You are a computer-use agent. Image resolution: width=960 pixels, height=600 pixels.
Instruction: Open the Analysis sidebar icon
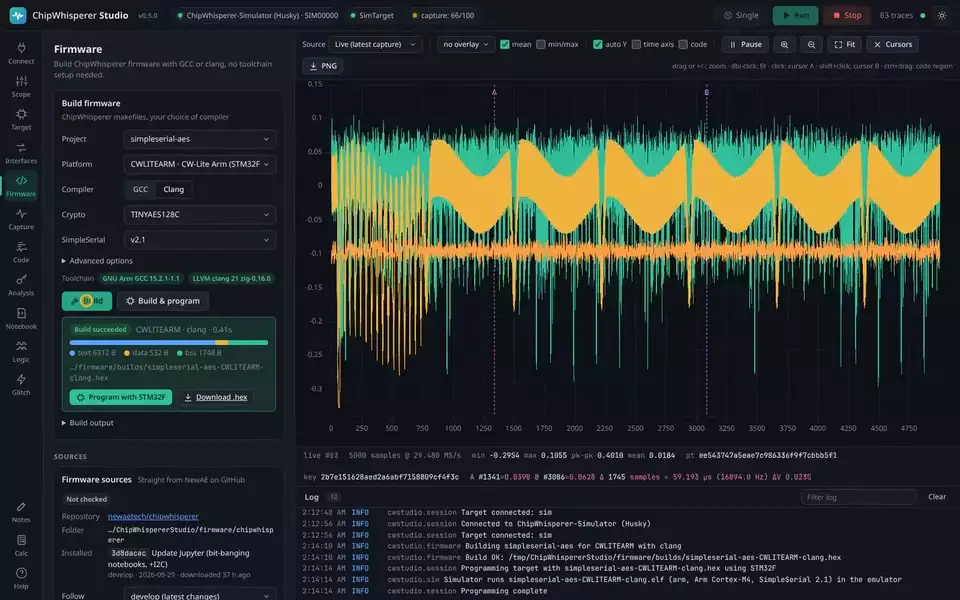point(21,285)
